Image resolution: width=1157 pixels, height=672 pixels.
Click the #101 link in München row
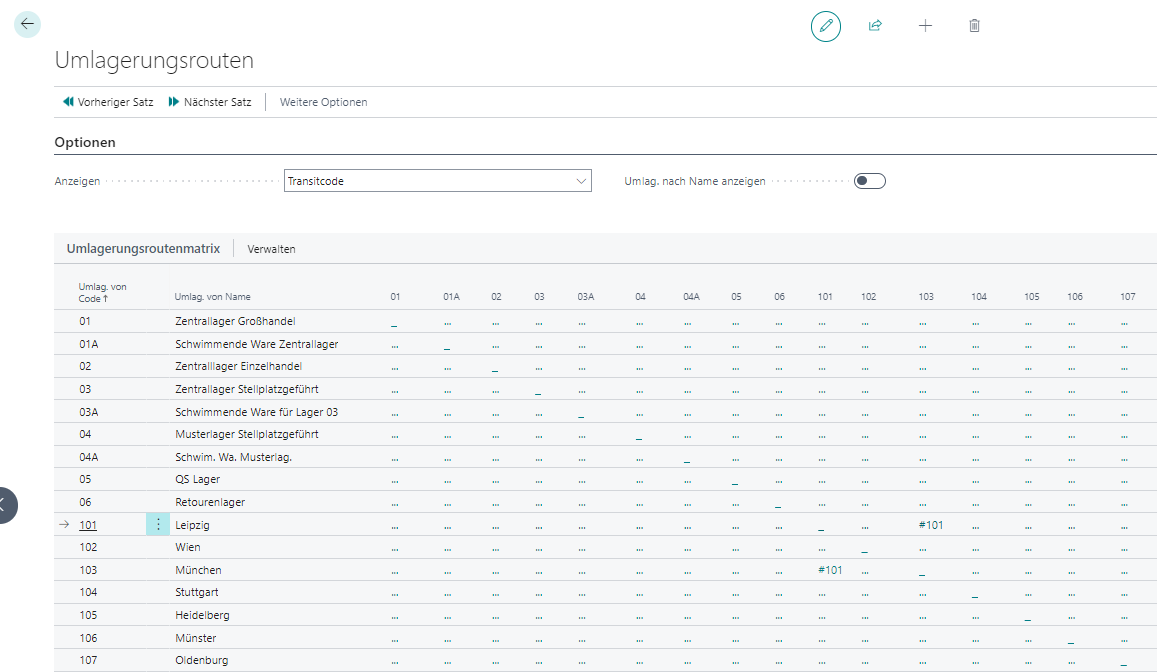[x=829, y=570]
